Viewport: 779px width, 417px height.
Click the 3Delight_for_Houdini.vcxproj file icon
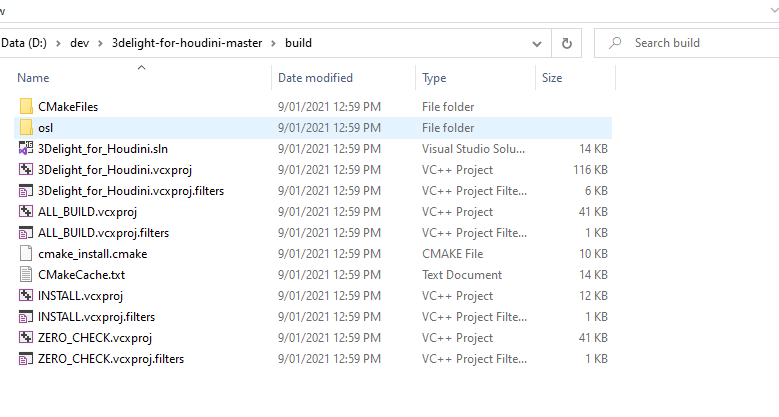pos(27,170)
